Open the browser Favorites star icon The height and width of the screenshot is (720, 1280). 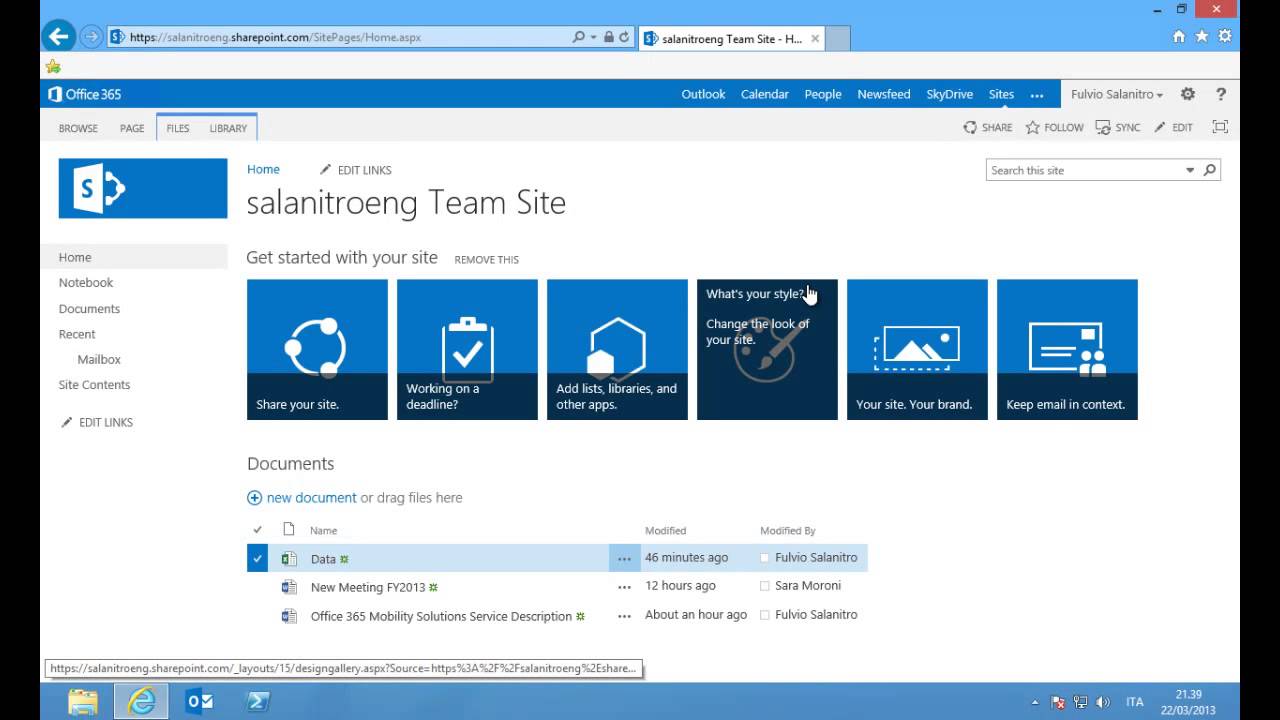[1202, 36]
